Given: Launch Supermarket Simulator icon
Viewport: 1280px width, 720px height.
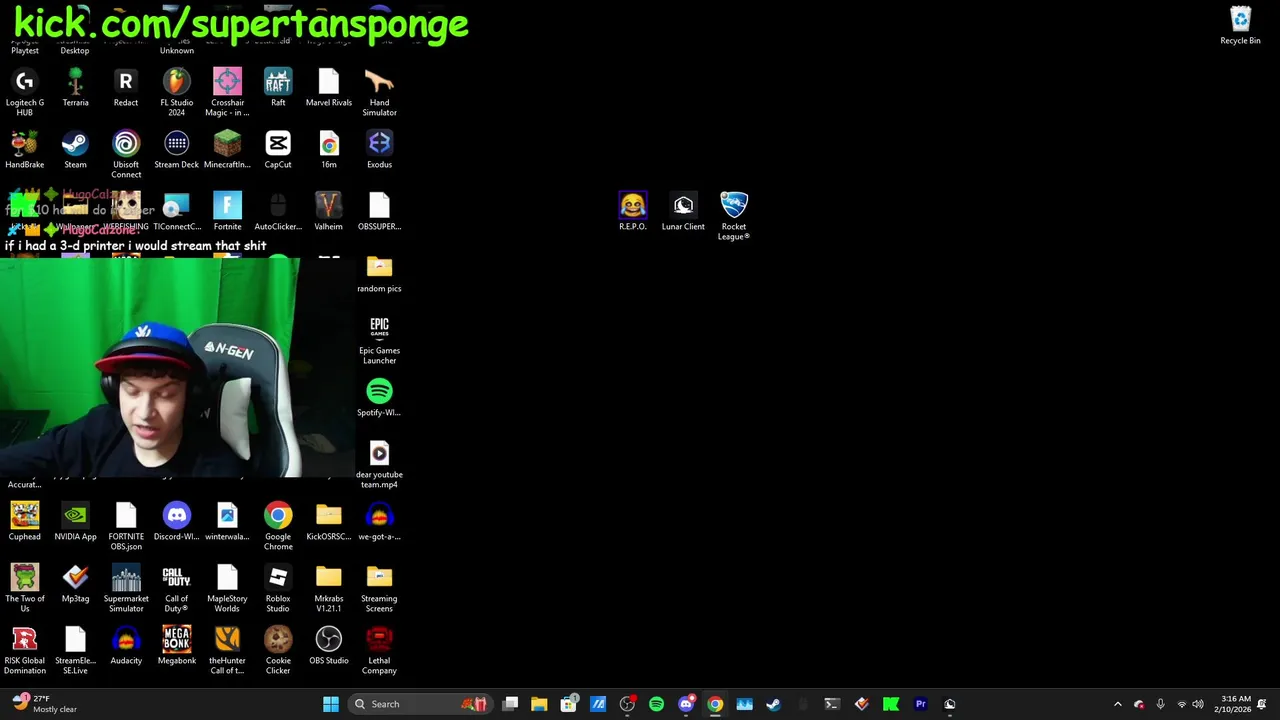Looking at the screenshot, I should 126,589.
